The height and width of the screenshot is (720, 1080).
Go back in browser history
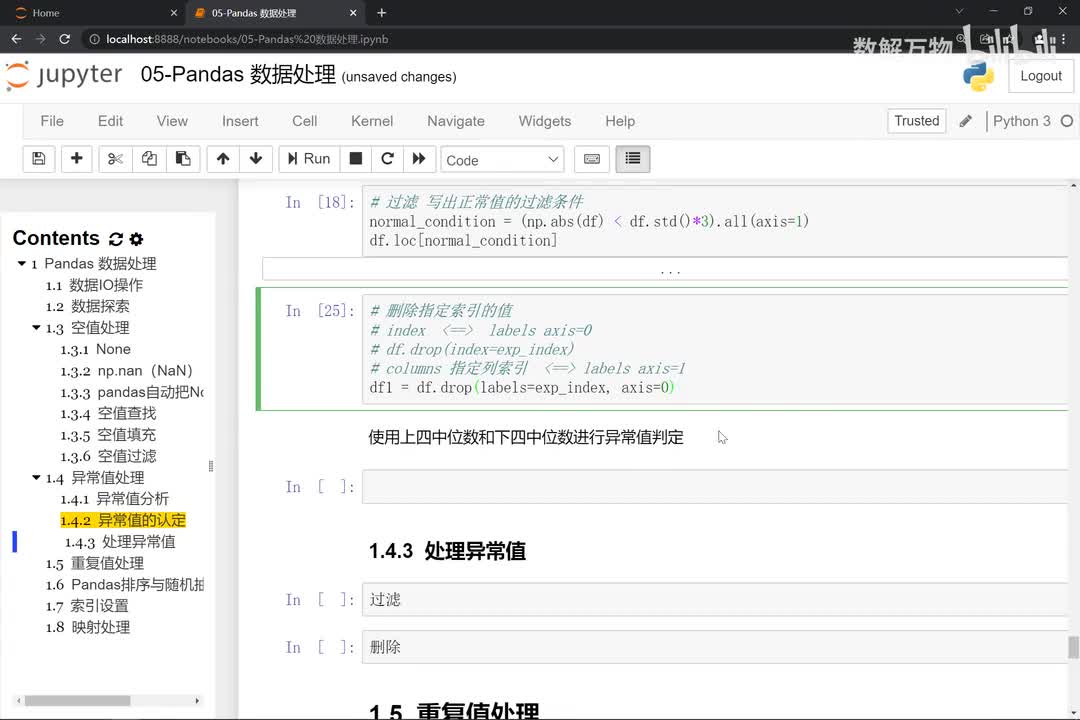point(17,39)
